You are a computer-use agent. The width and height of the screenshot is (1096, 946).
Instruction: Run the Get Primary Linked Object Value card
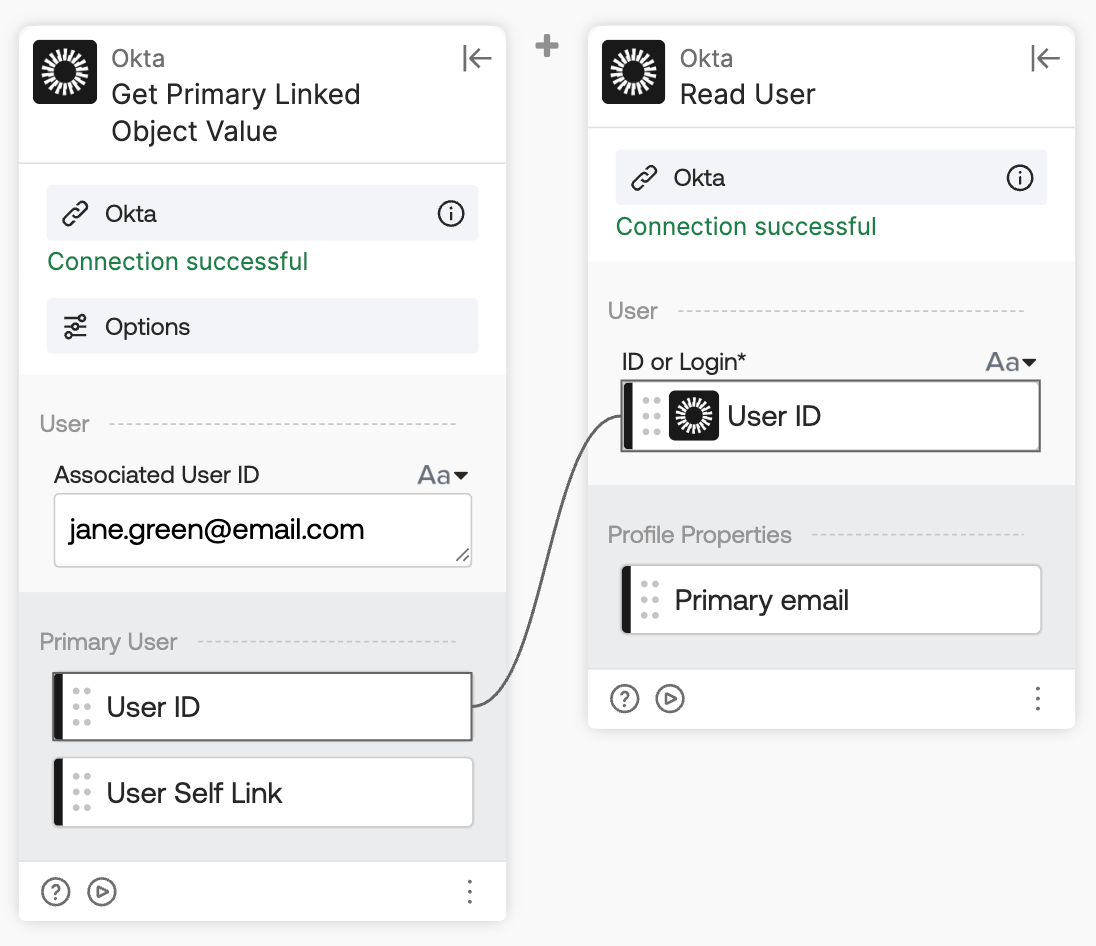[102, 891]
